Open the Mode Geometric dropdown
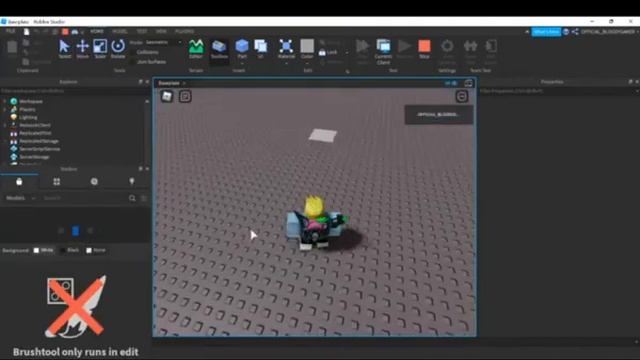 164,42
